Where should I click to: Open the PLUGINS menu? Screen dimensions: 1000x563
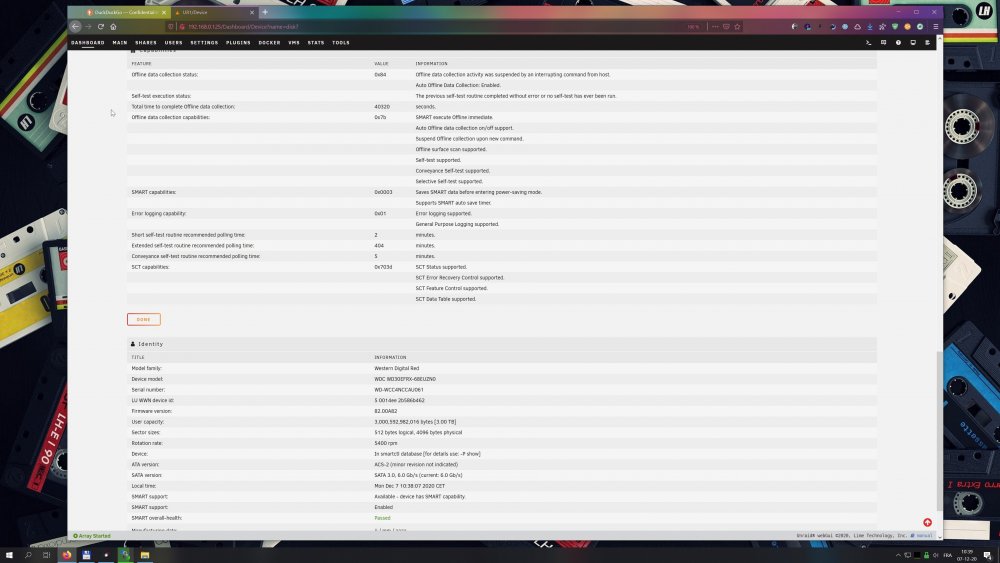point(239,43)
